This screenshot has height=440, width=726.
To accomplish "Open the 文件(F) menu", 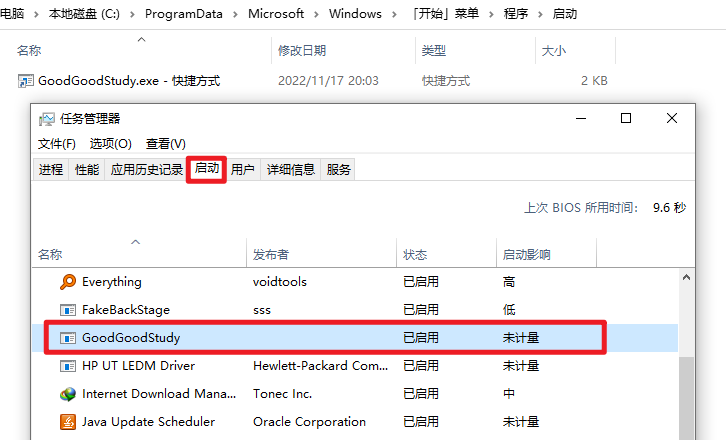I will pos(56,144).
